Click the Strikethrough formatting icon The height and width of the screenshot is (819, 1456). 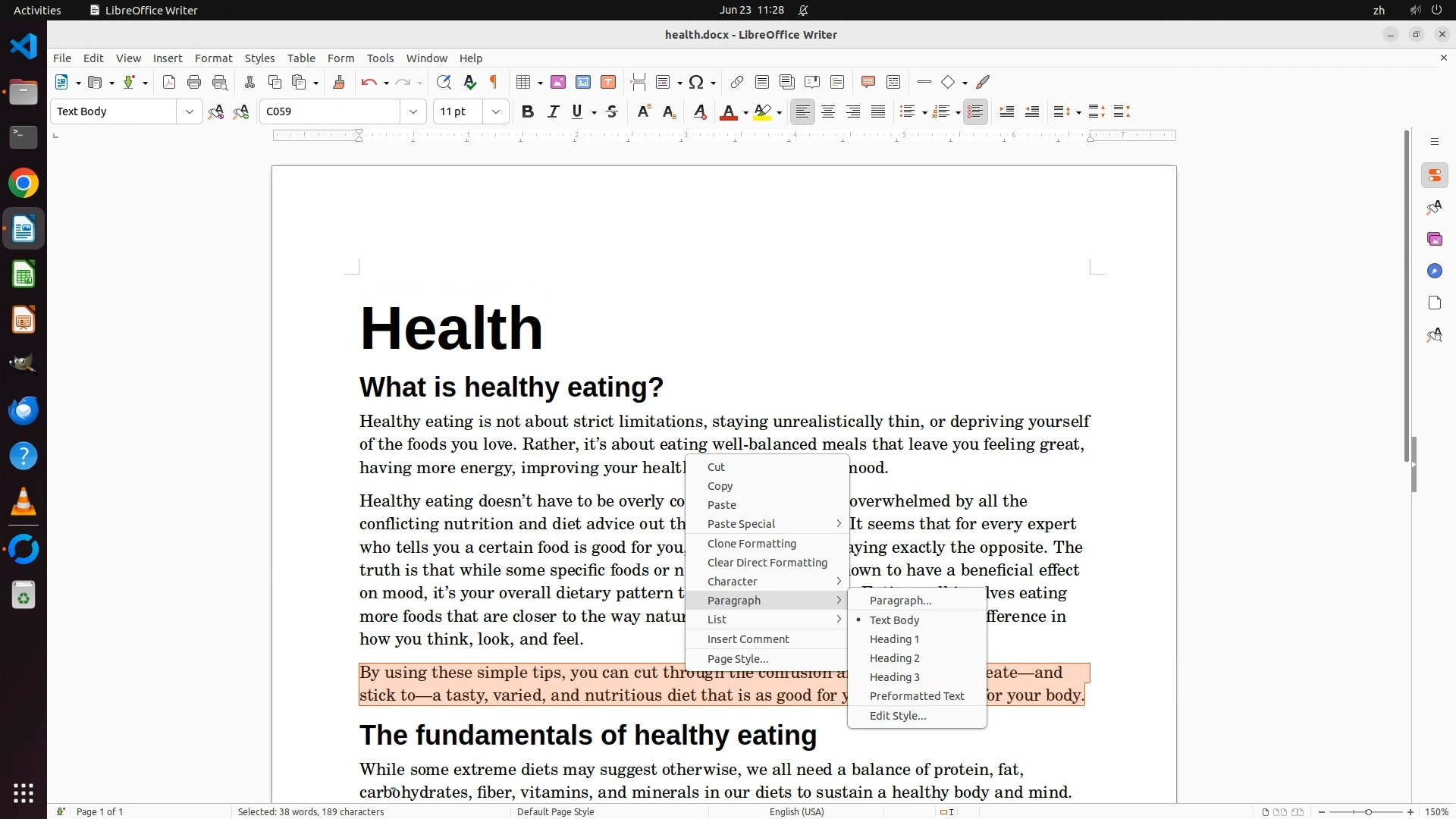[x=612, y=112]
